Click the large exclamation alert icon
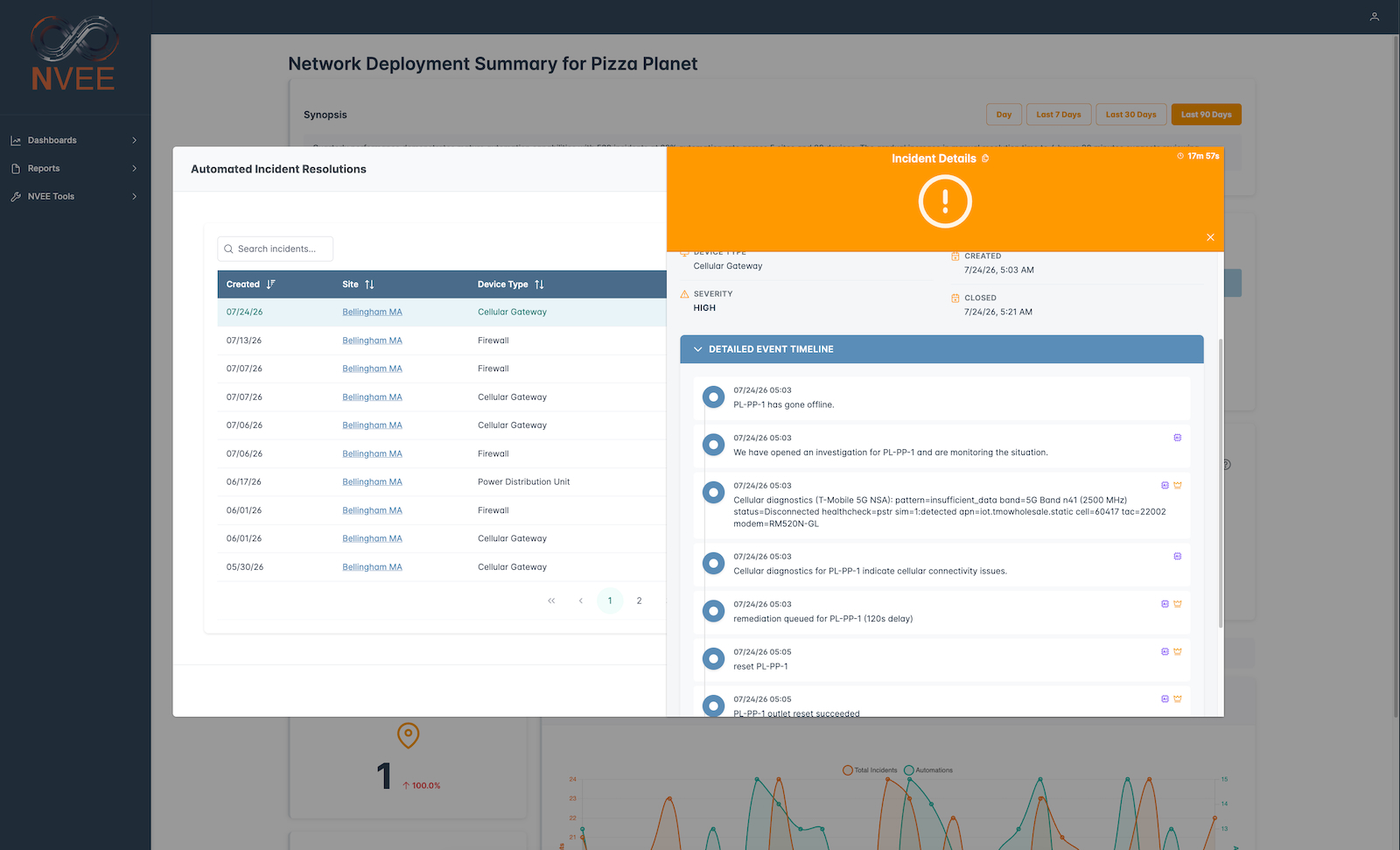 945,201
